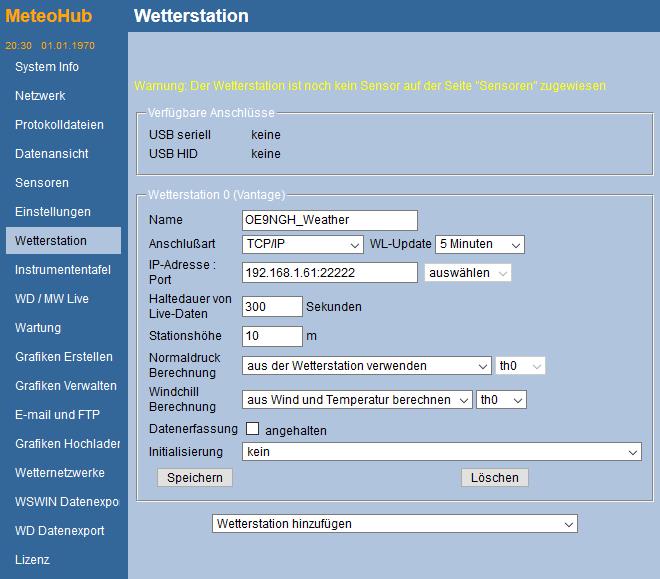Open WD / MW Live page
Screen dimensions: 660x579
[52, 299]
